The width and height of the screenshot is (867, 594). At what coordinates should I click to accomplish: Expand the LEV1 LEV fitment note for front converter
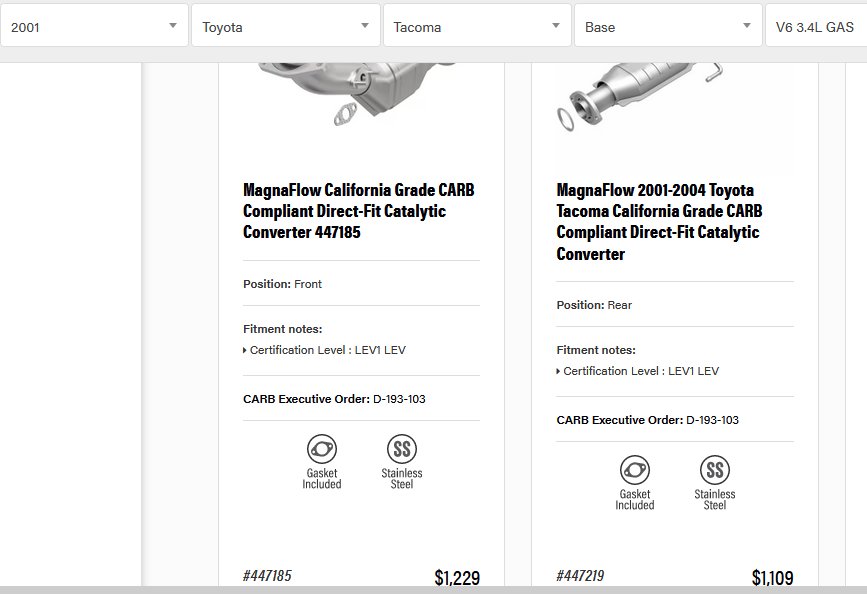325,350
